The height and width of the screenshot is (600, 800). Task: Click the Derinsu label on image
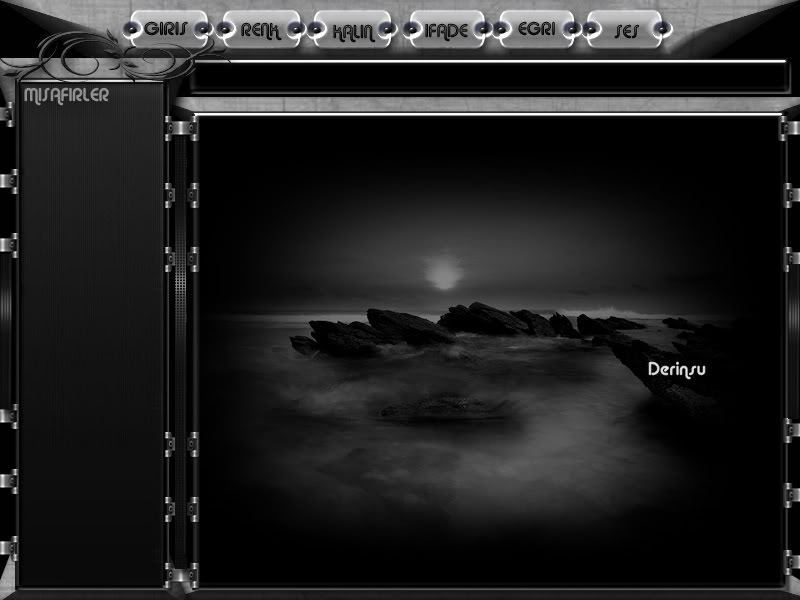[677, 369]
